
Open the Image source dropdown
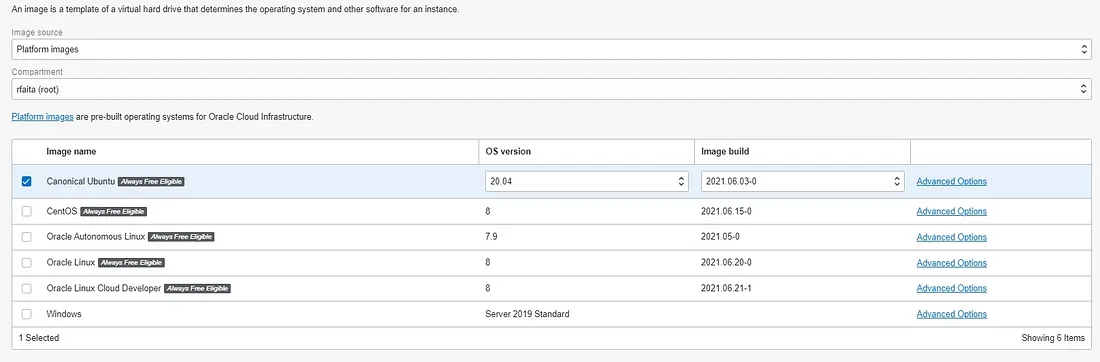(x=551, y=50)
